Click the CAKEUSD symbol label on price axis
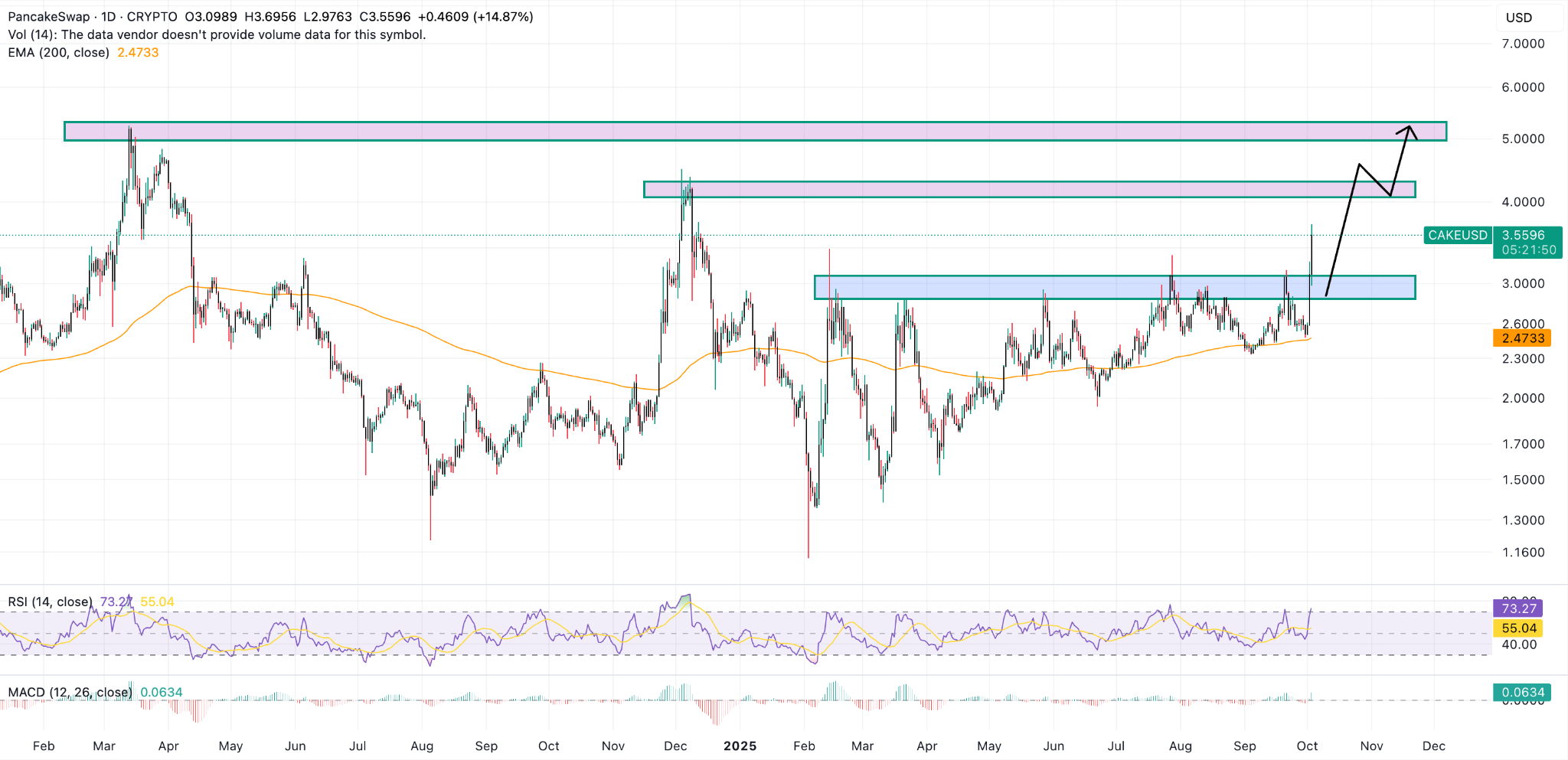The image size is (1568, 760). click(1458, 235)
